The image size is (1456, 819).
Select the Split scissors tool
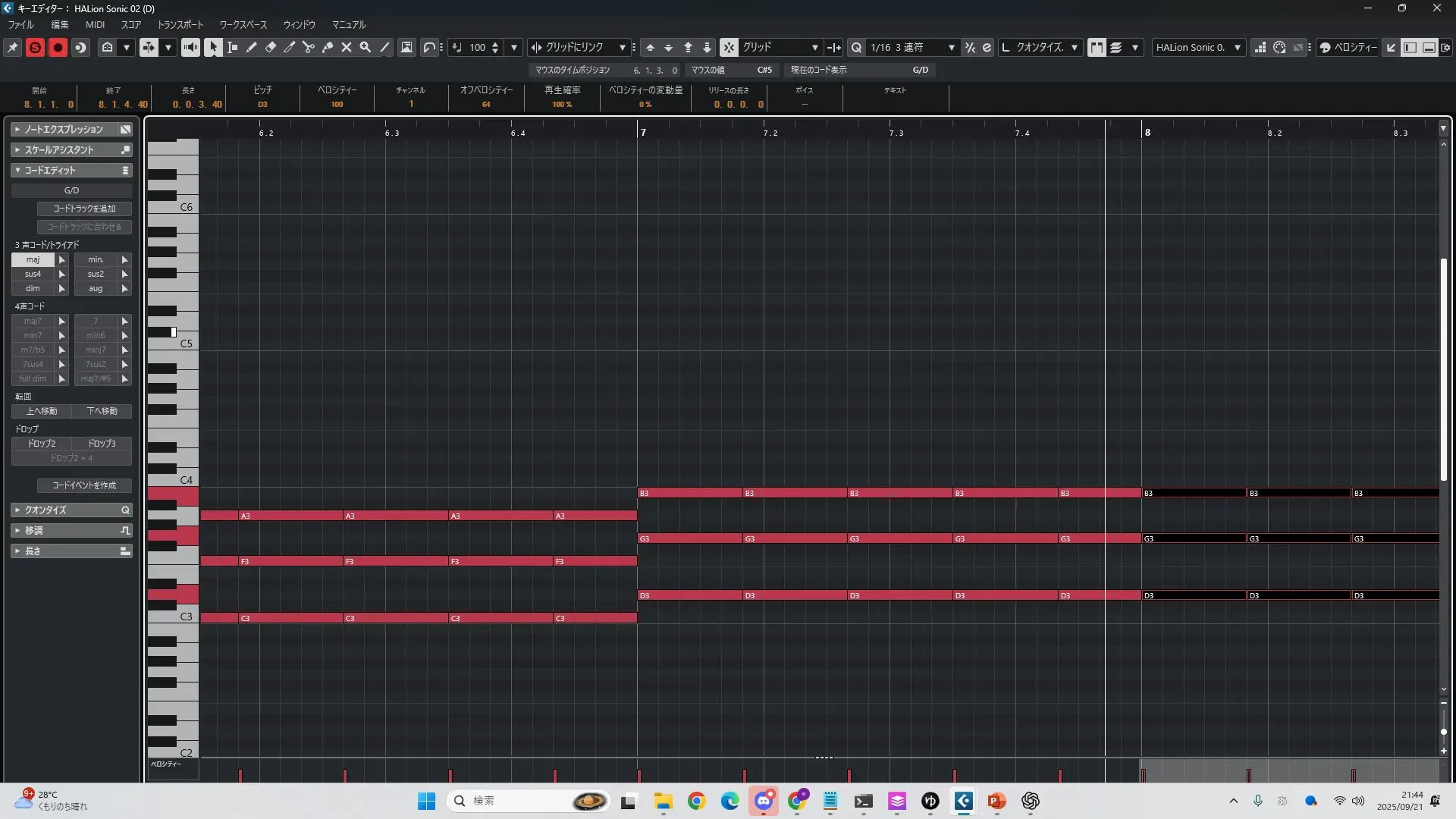coord(308,47)
